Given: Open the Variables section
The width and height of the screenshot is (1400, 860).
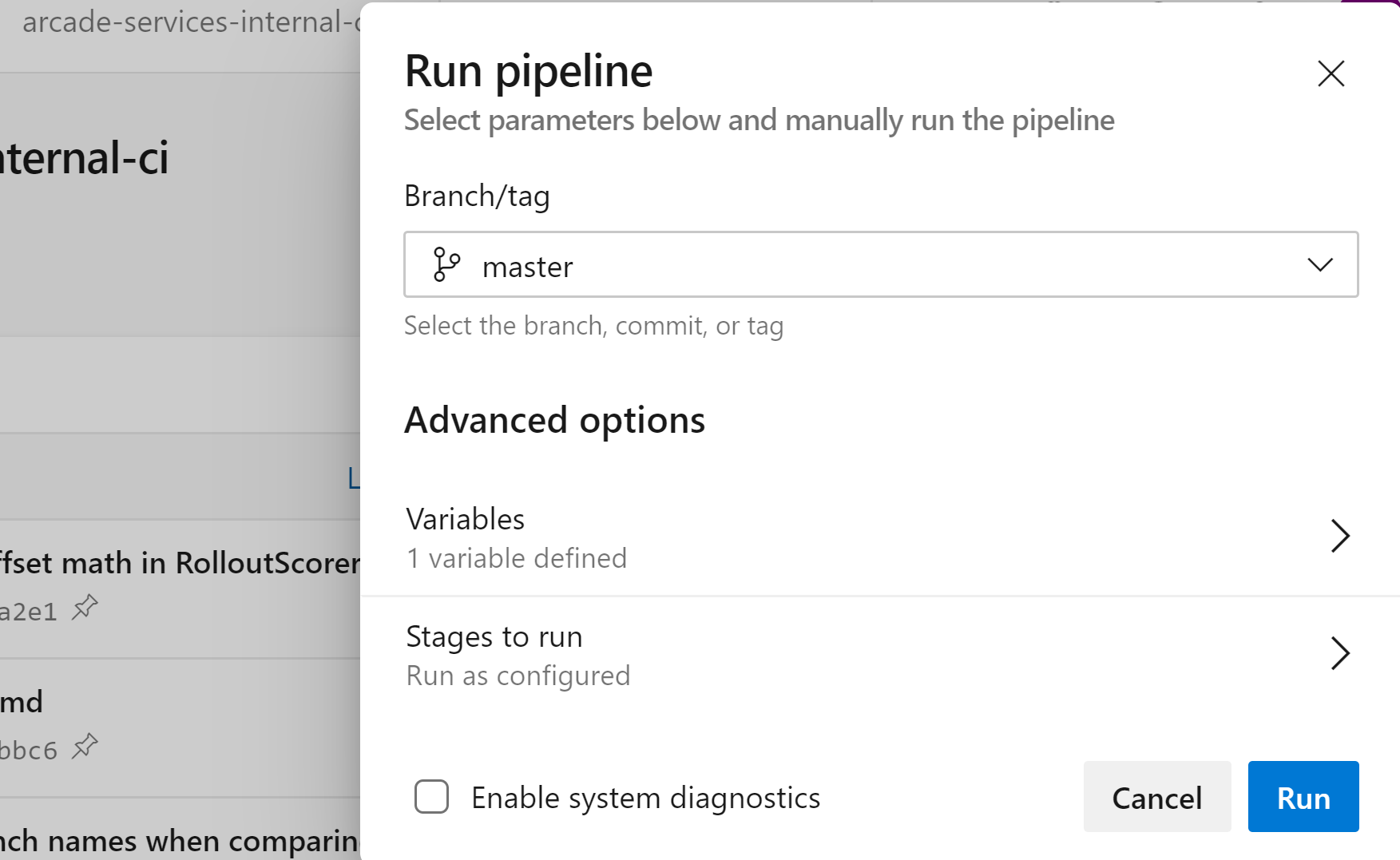Looking at the screenshot, I should point(466,520).
